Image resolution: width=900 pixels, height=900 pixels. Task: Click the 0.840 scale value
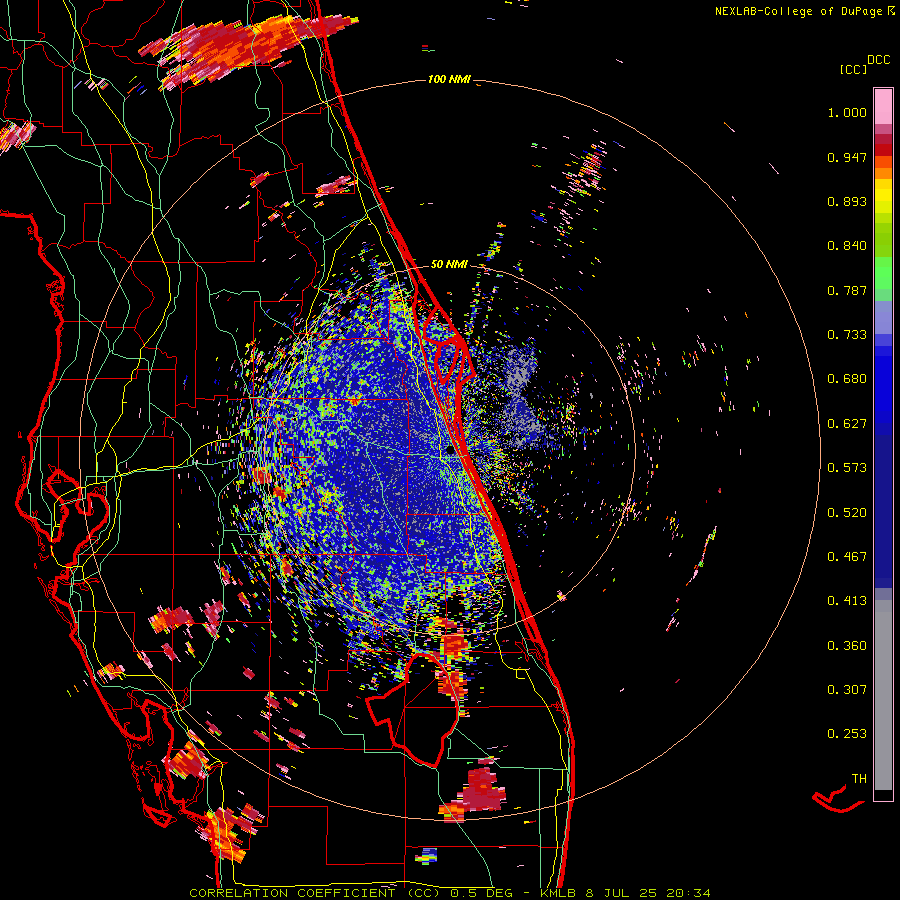pos(847,246)
